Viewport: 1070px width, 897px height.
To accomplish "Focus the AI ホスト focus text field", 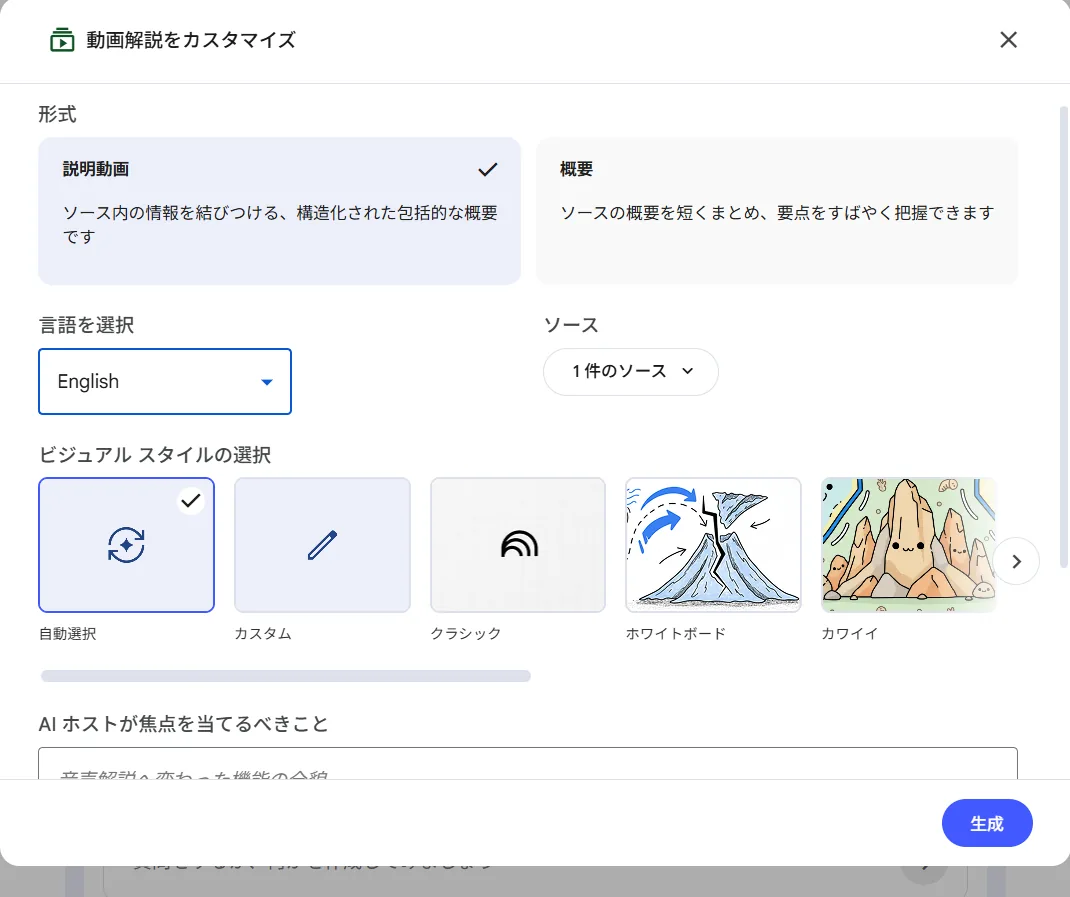I will coord(527,764).
